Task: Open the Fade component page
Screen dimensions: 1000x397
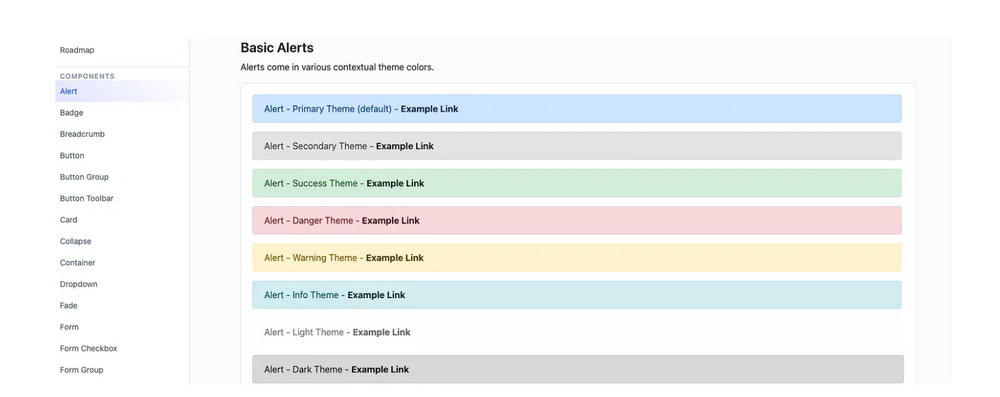Action: coord(68,306)
